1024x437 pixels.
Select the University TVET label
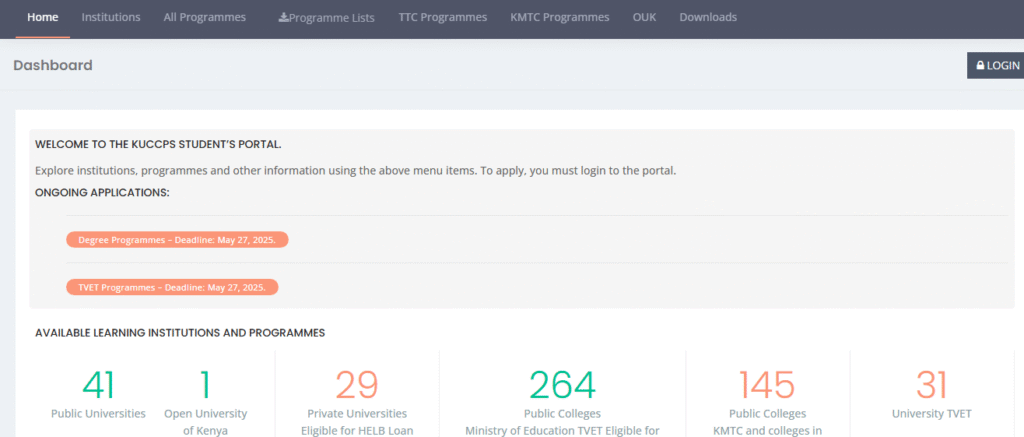click(932, 413)
